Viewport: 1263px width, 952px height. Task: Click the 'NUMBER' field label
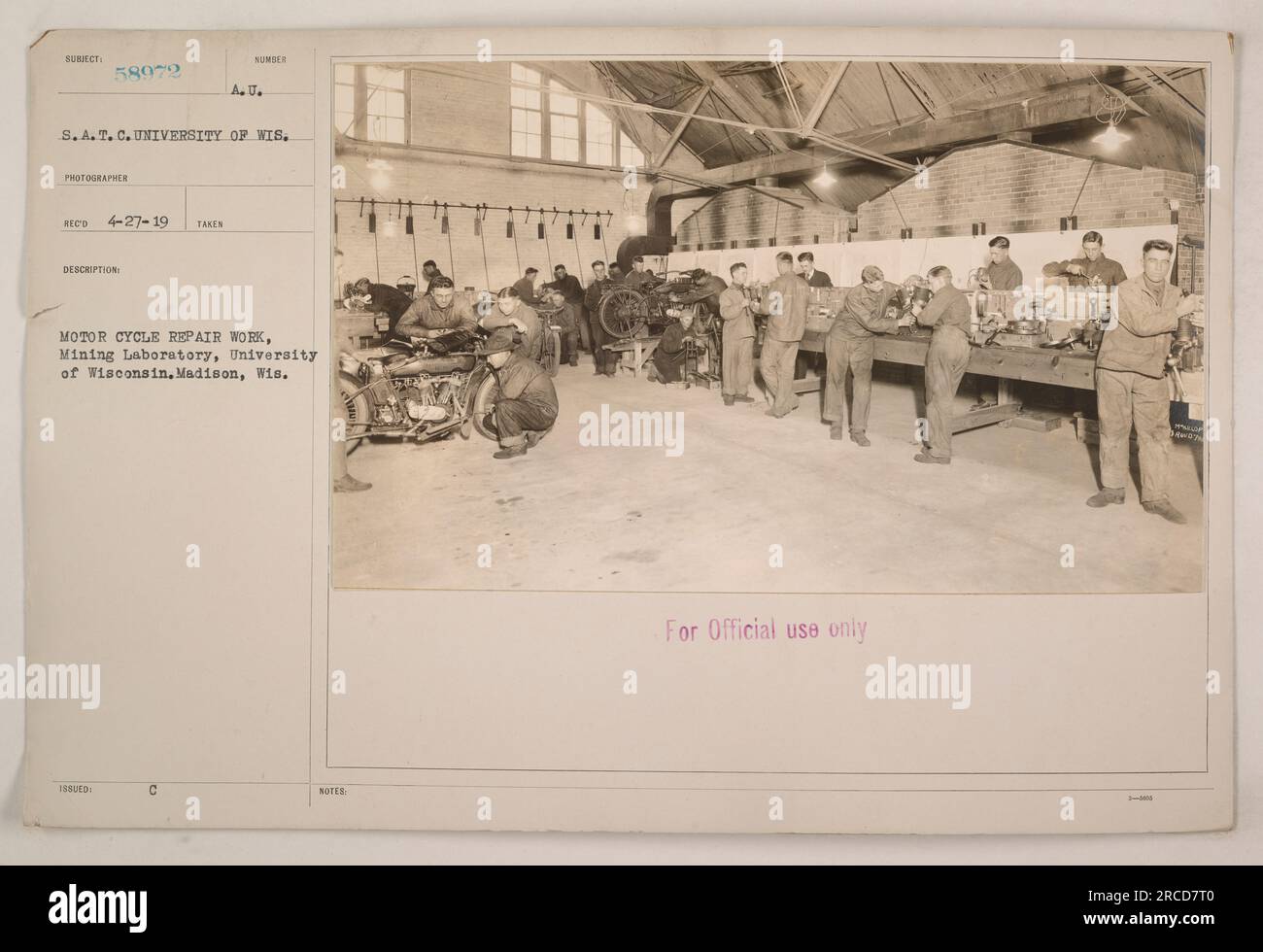[271, 59]
